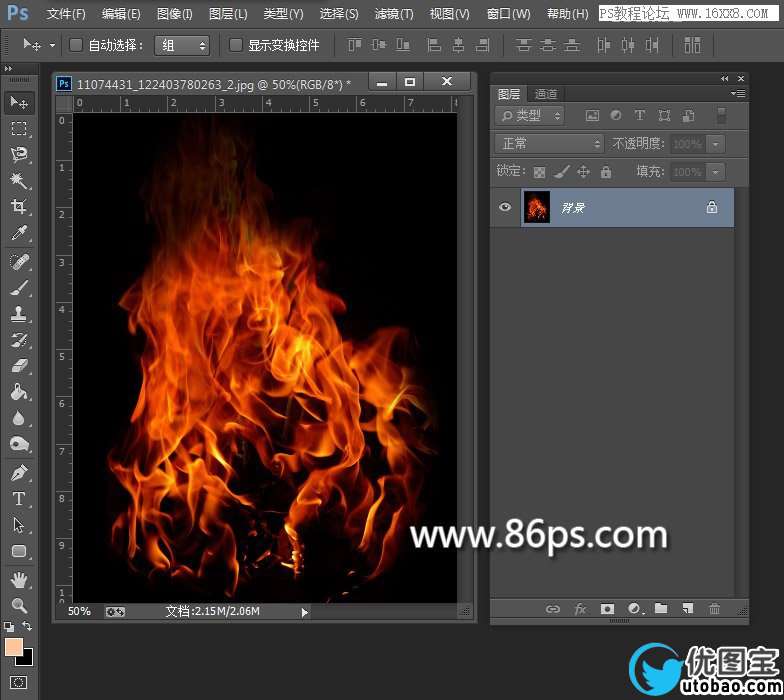Switch to the 图层 tab
This screenshot has height=700, width=784.
pyautogui.click(x=509, y=94)
